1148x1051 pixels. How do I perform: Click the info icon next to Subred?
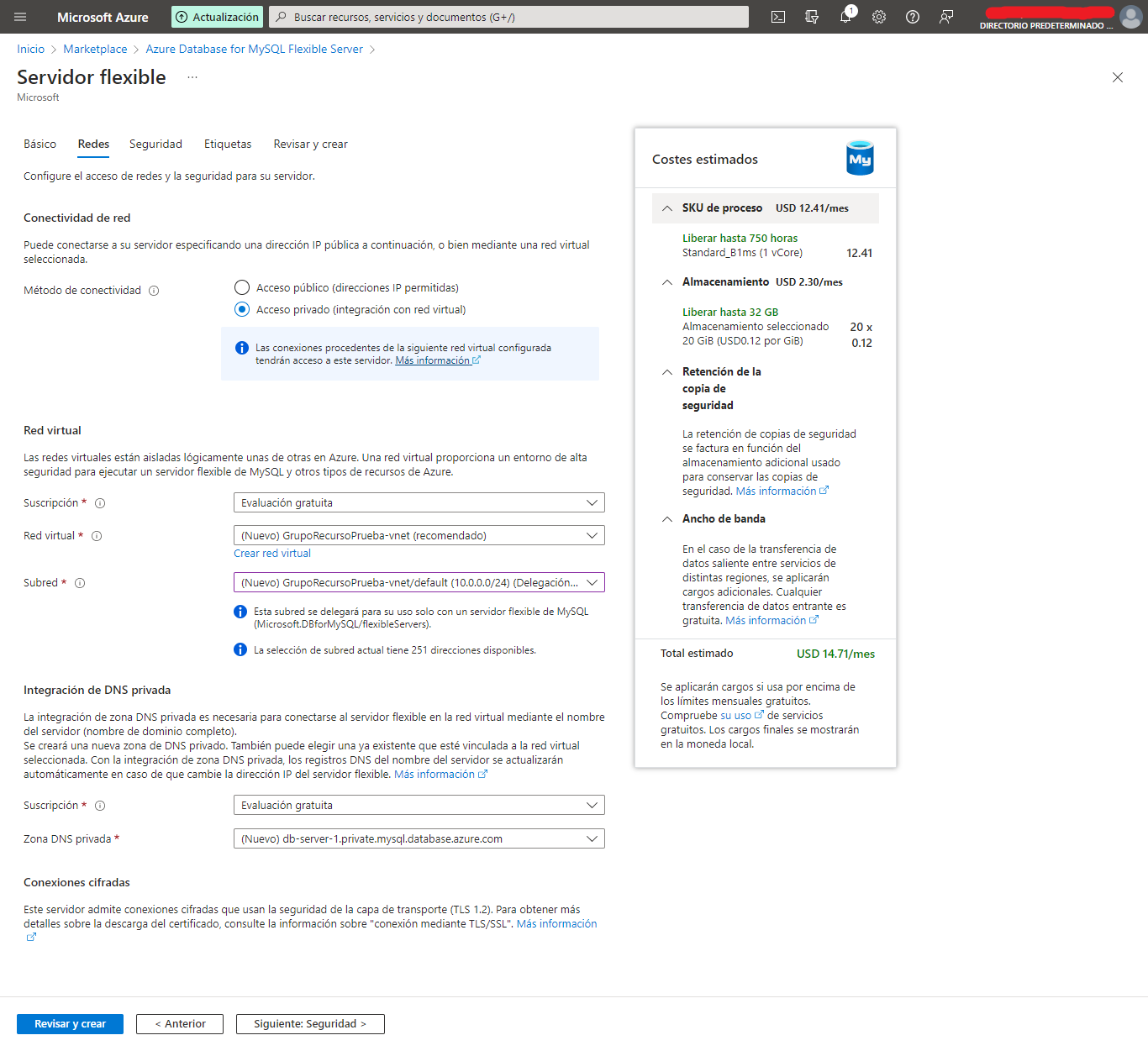click(80, 583)
